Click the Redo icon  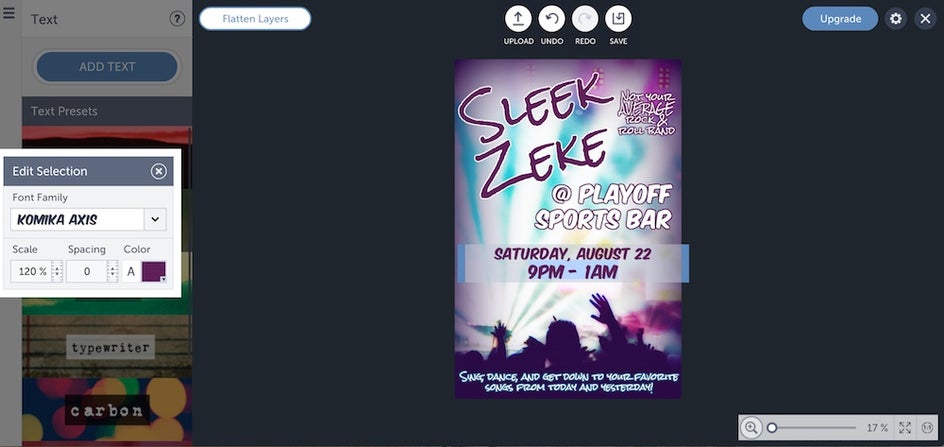pyautogui.click(x=585, y=19)
